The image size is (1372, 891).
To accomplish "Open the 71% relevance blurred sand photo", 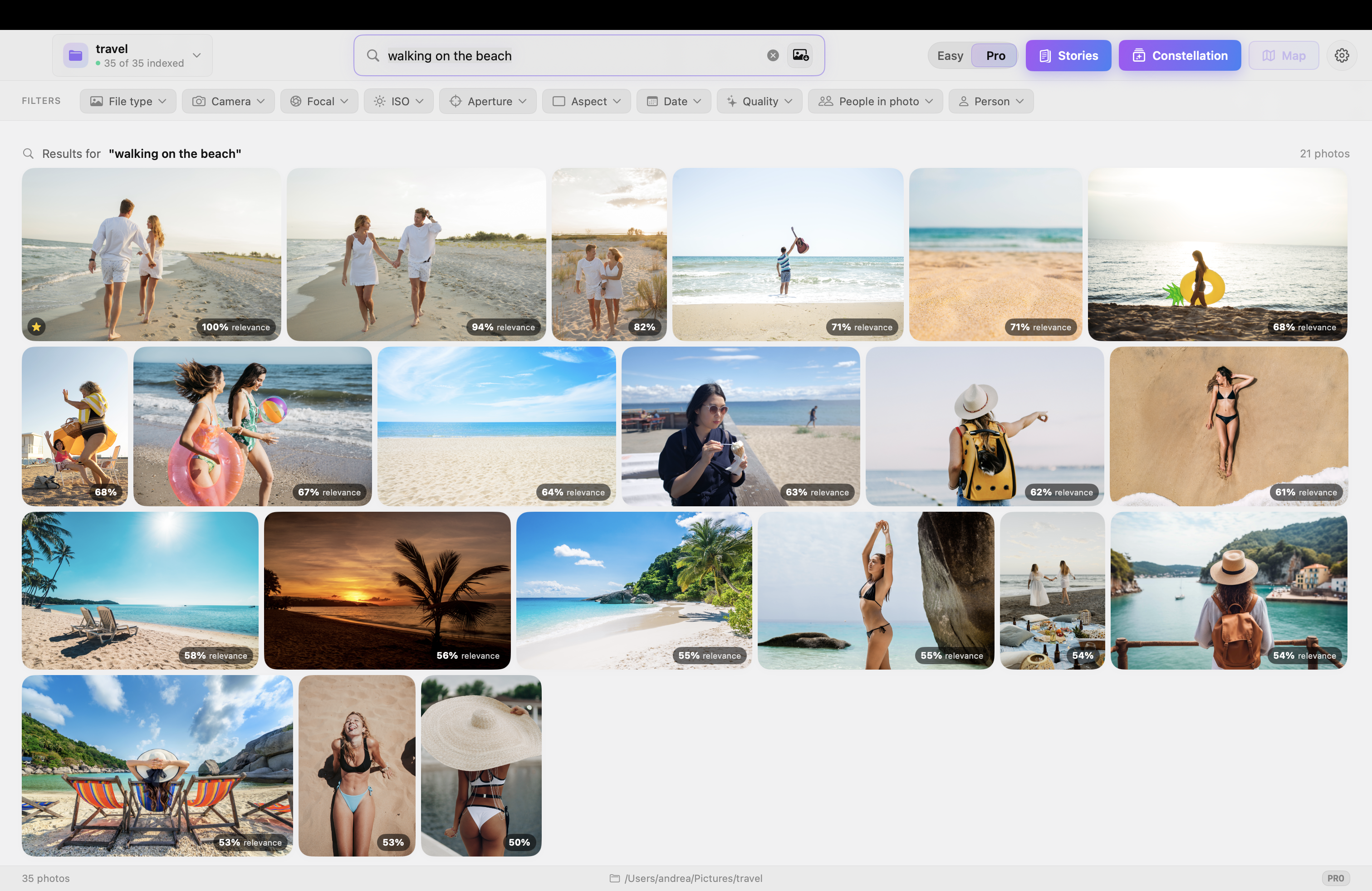I will [x=995, y=254].
